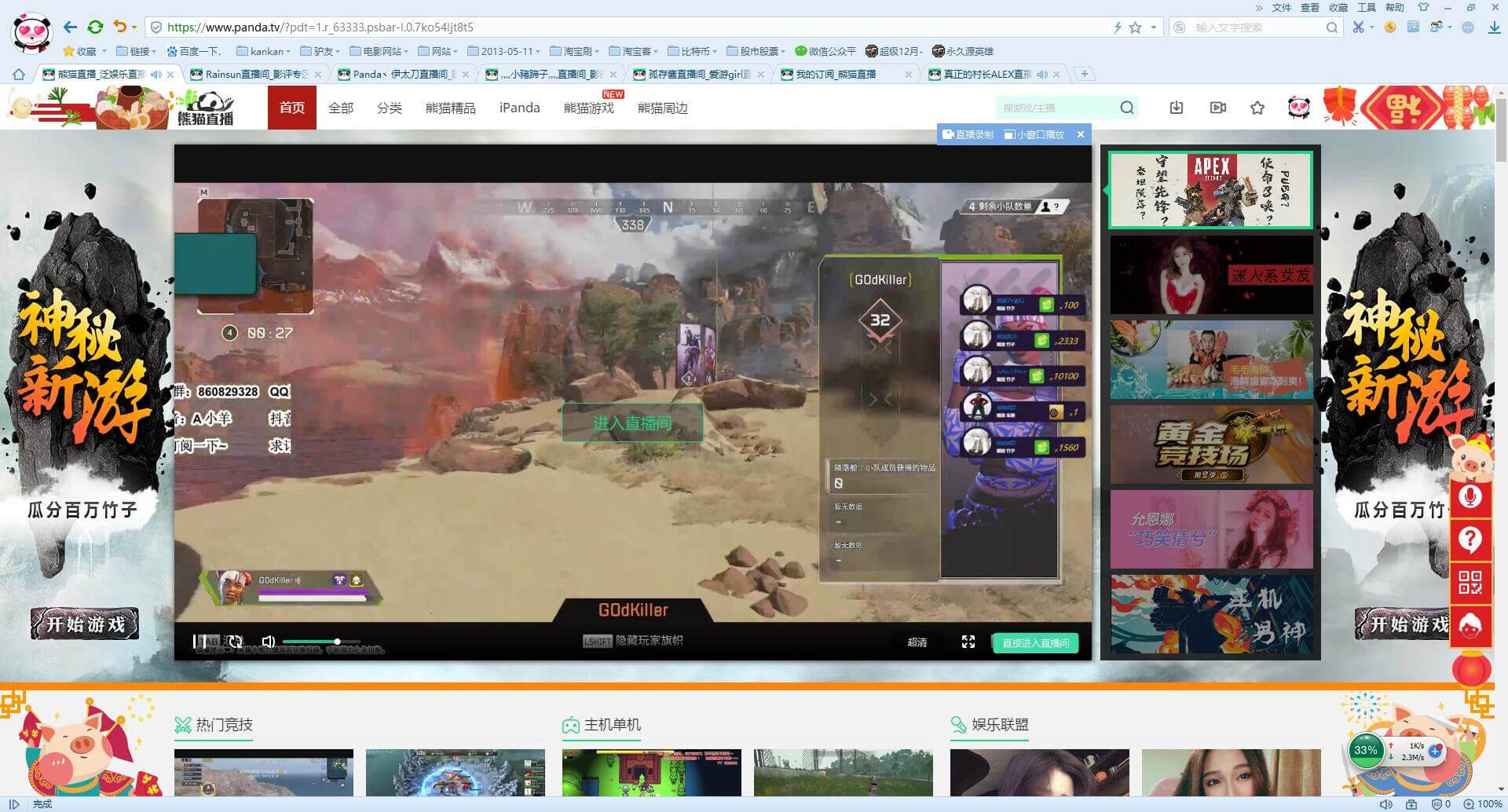This screenshot has width=1508, height=812.
Task: Pause the live stream video
Action: 199,642
